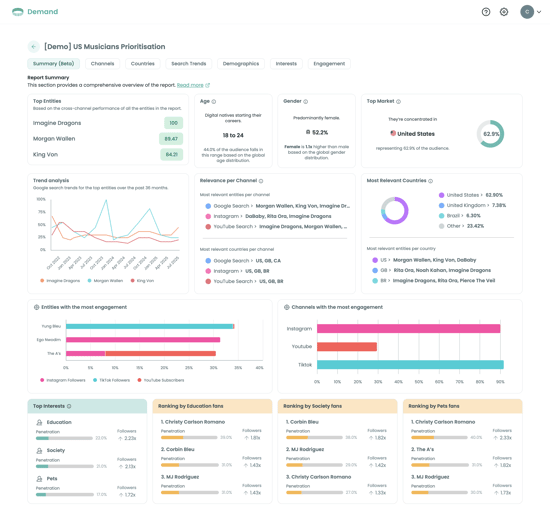Click the Education interest icon
Image resolution: width=550 pixels, height=520 pixels.
39,422
